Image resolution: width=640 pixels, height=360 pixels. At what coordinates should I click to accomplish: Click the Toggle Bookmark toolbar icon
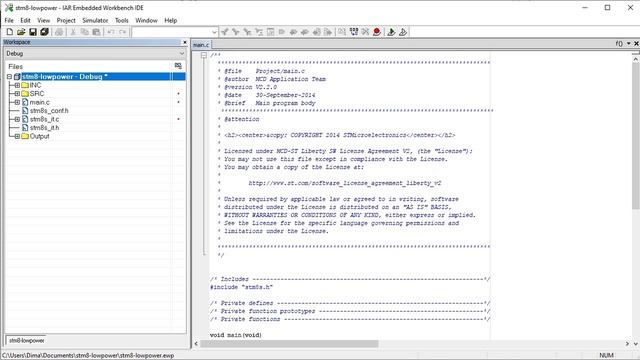(282, 32)
